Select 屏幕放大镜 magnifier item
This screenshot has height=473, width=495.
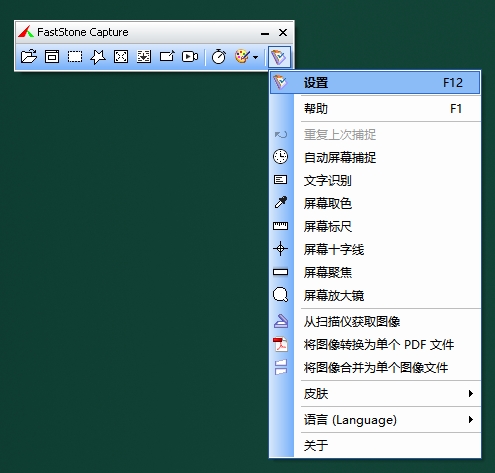point(375,295)
